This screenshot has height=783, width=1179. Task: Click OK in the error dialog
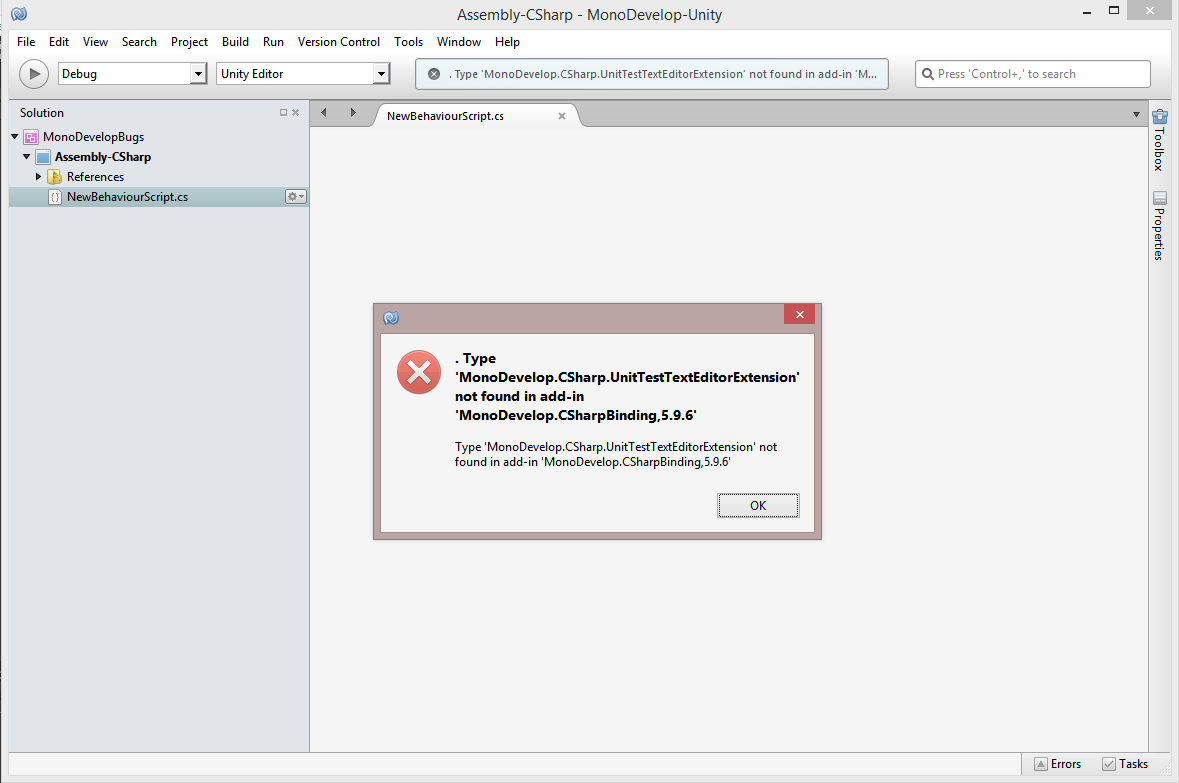tap(758, 505)
